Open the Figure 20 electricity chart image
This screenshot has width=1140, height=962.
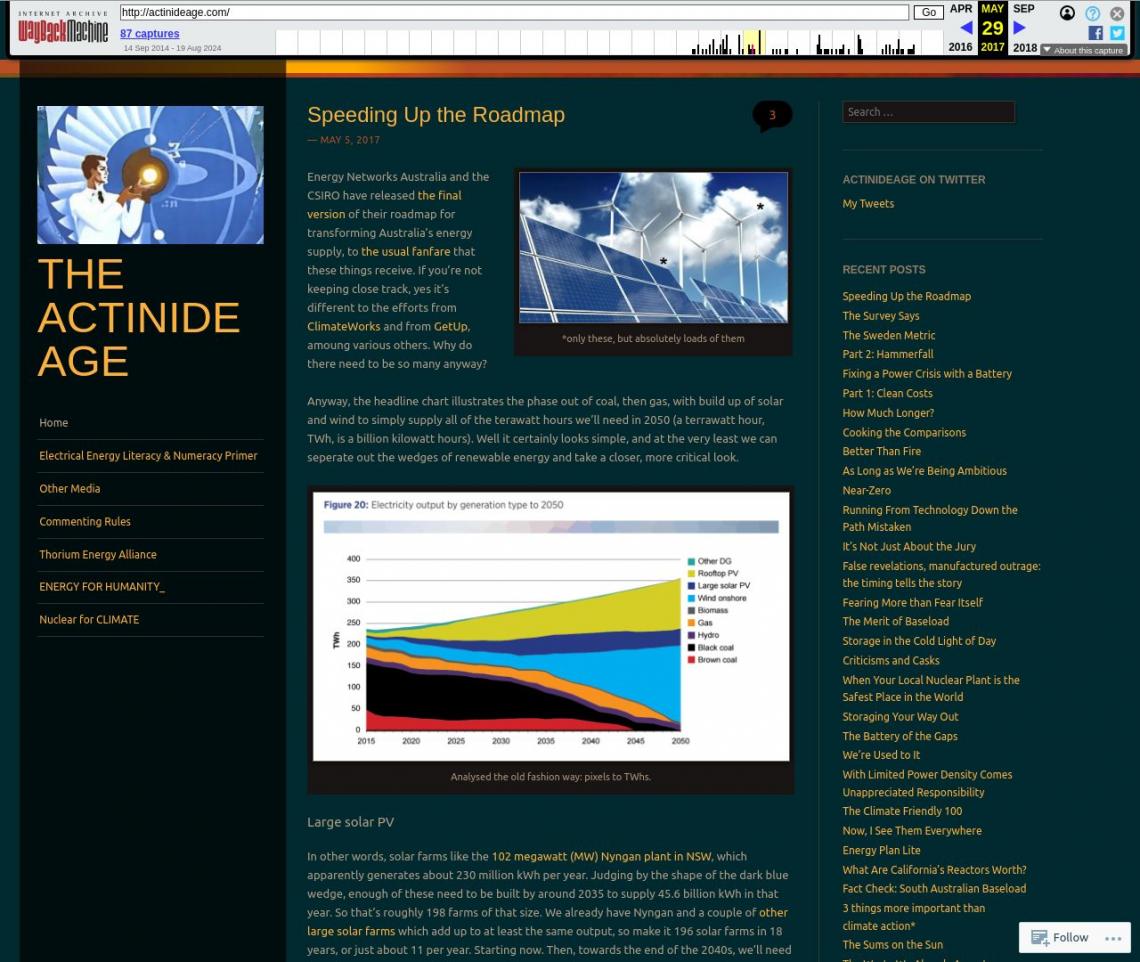pos(551,627)
